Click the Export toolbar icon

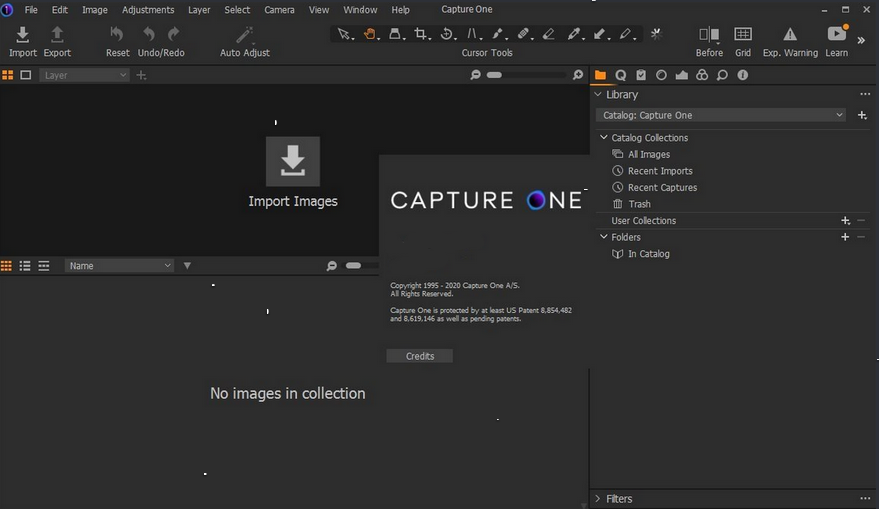57,35
